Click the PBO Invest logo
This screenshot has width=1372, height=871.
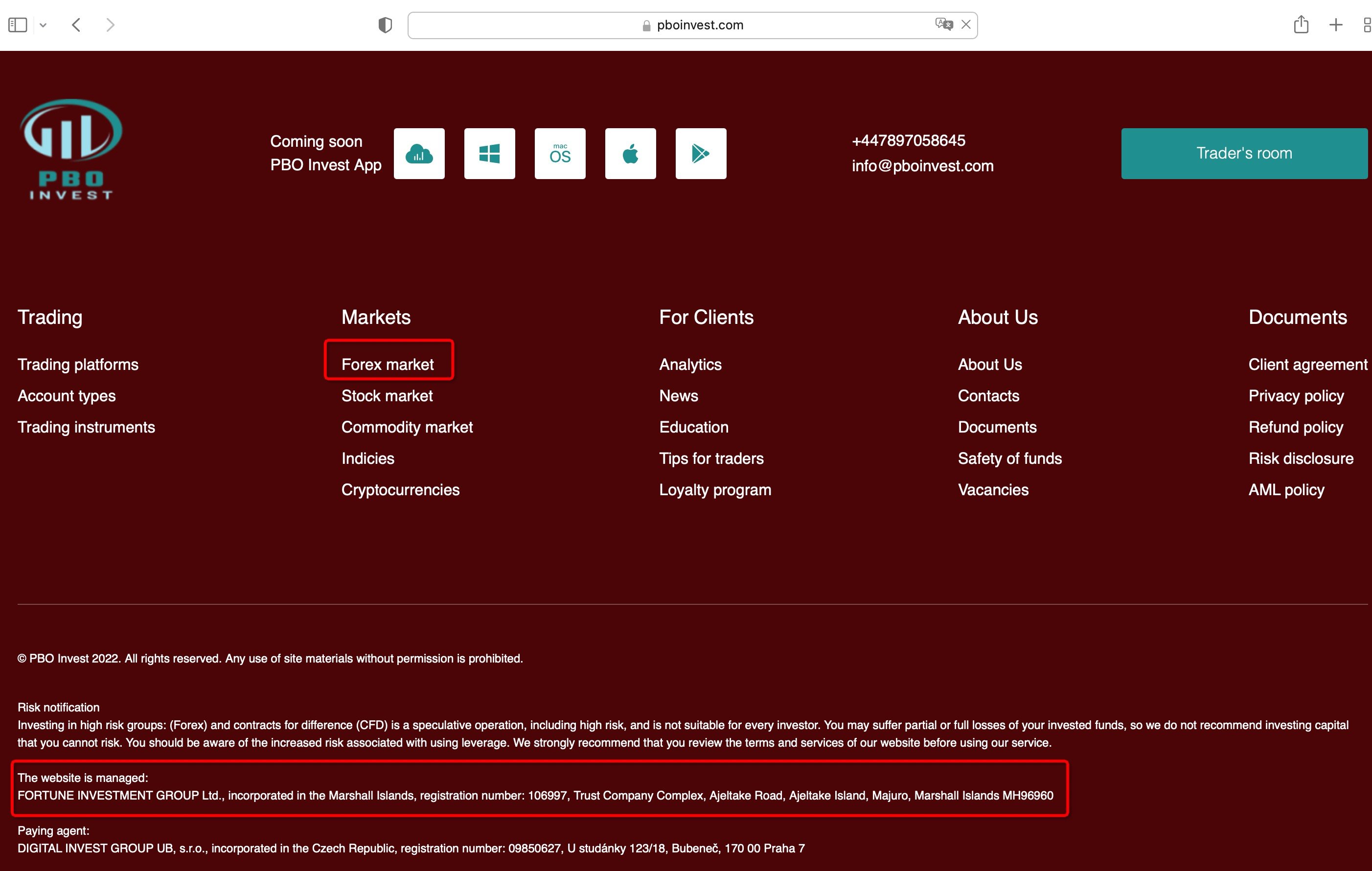70,149
